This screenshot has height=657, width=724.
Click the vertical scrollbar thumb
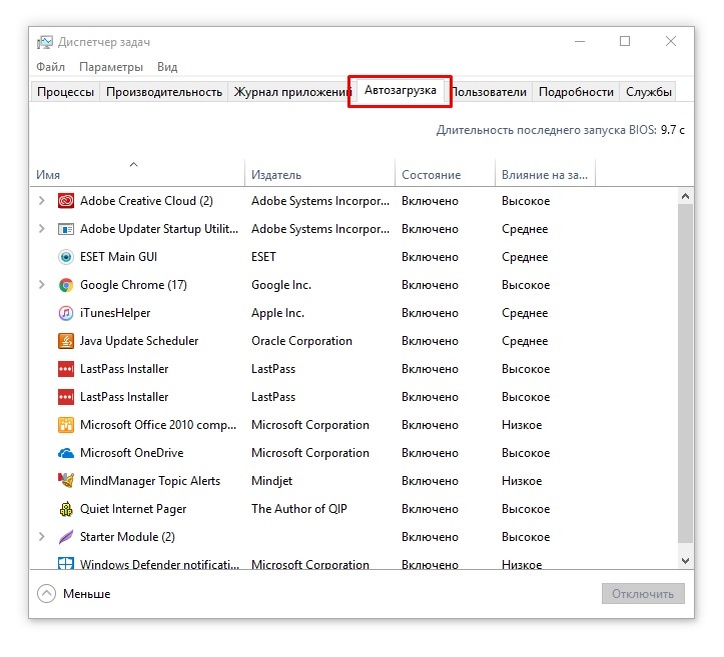(685, 373)
